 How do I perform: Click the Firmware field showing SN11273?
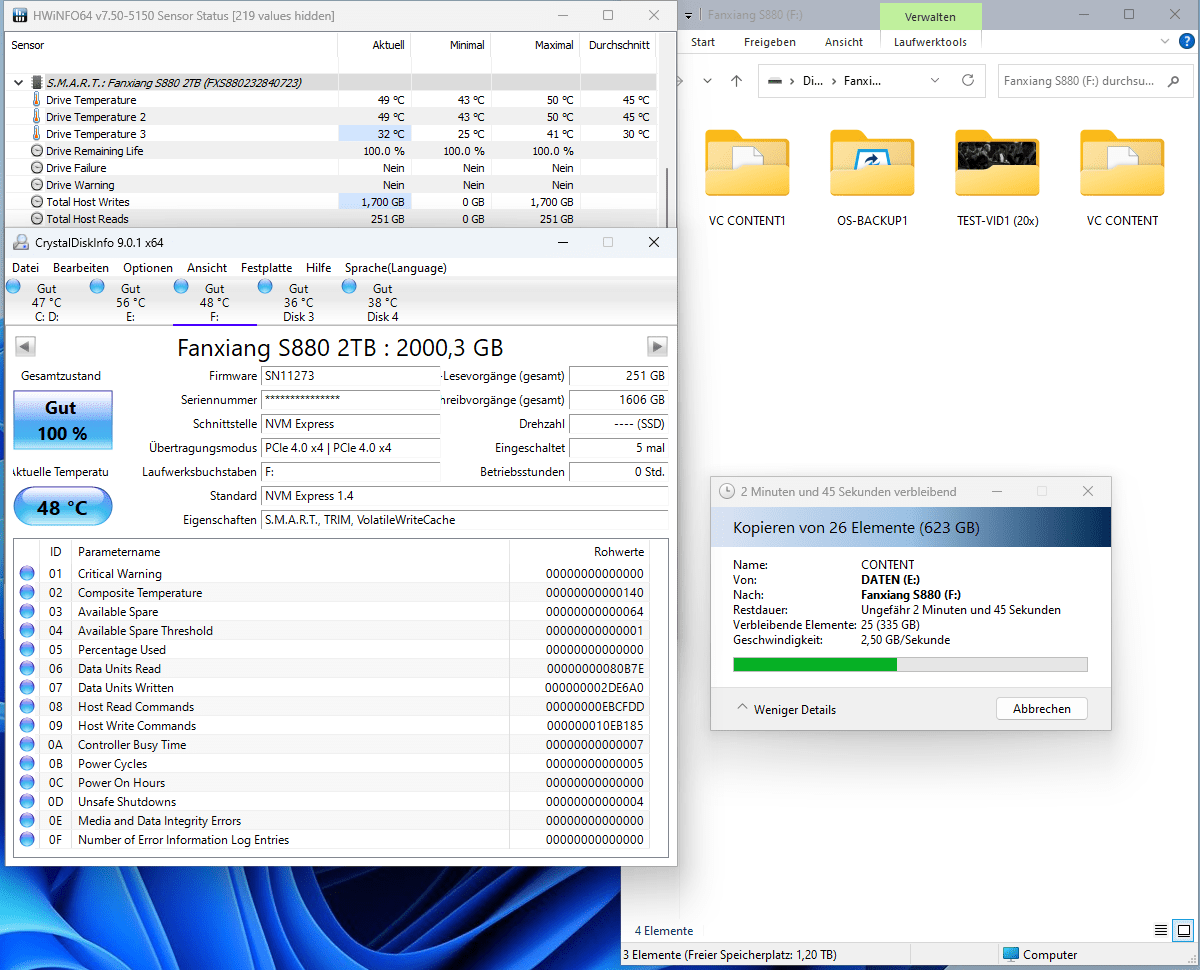pyautogui.click(x=350, y=376)
